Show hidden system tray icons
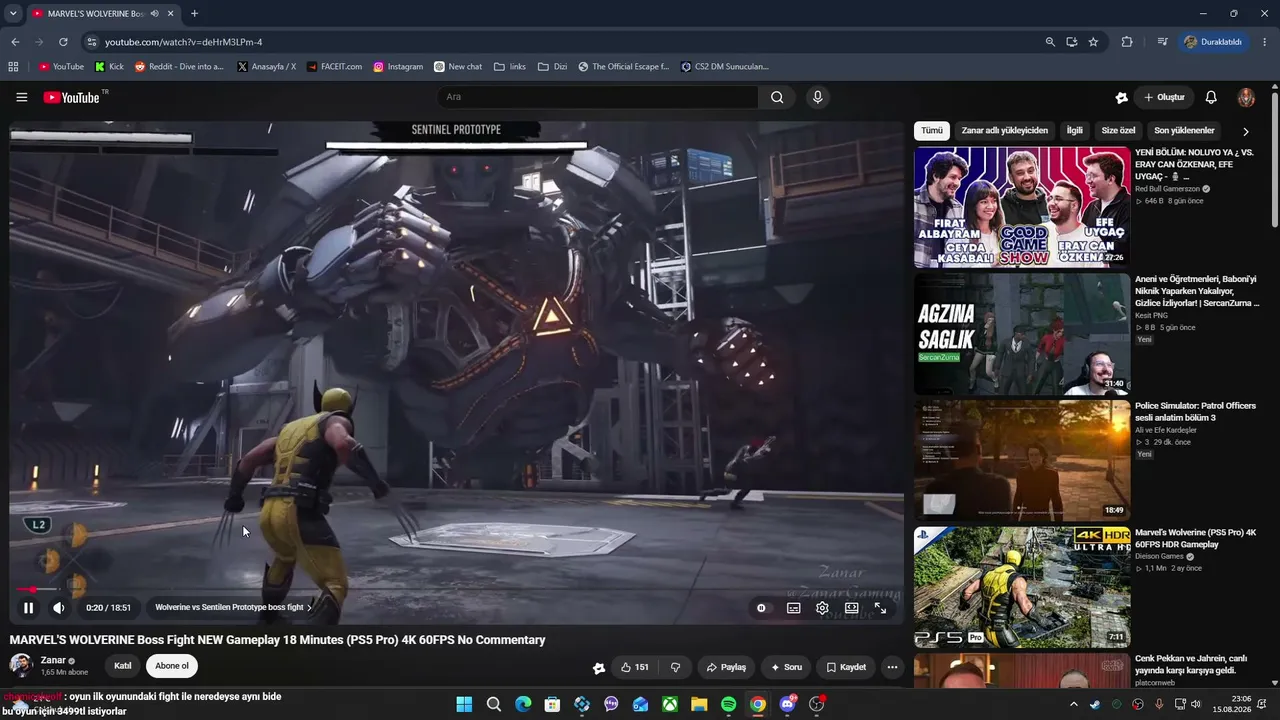 tap(1074, 704)
